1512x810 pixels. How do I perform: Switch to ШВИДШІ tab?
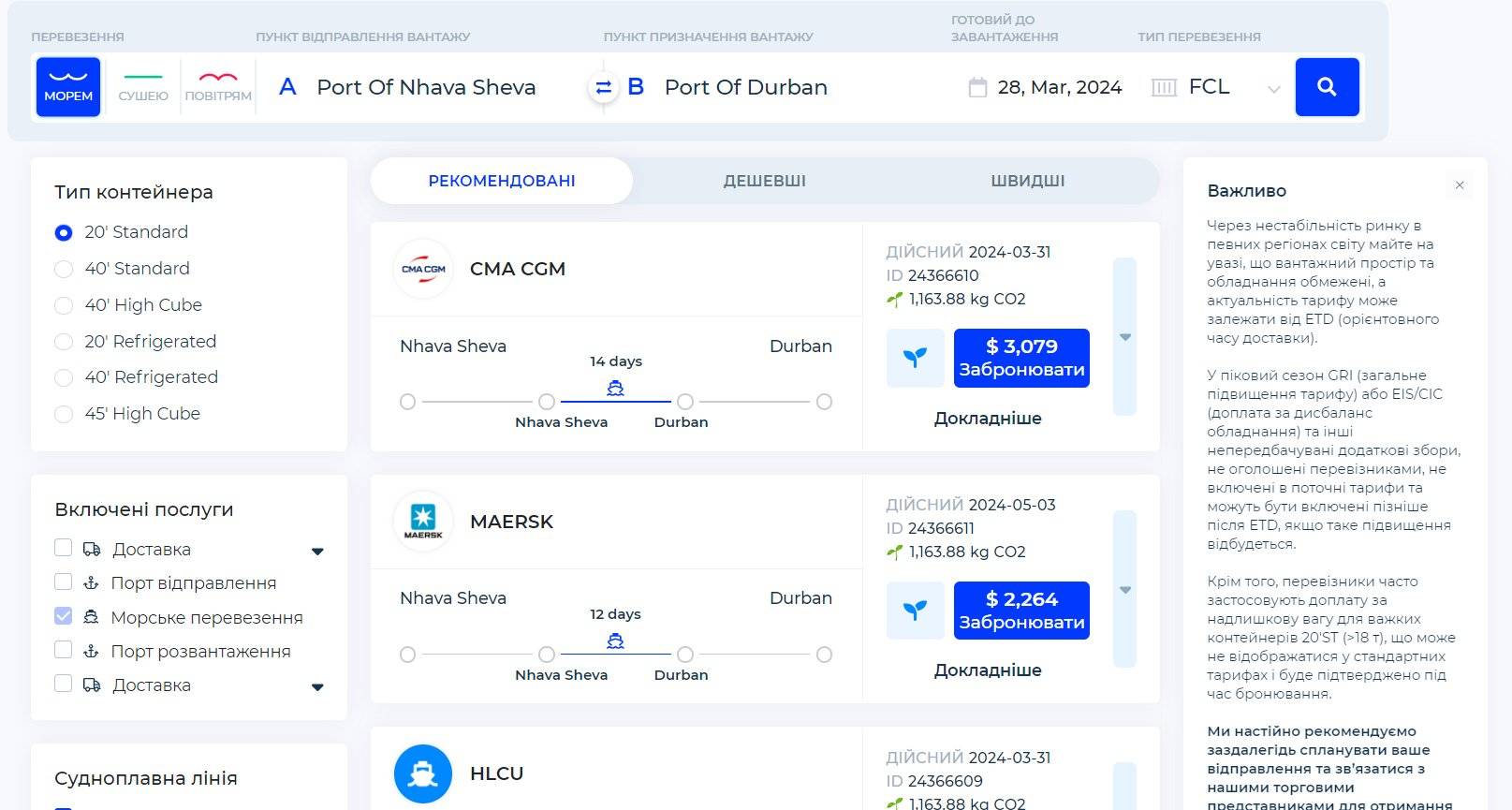coord(1028,181)
